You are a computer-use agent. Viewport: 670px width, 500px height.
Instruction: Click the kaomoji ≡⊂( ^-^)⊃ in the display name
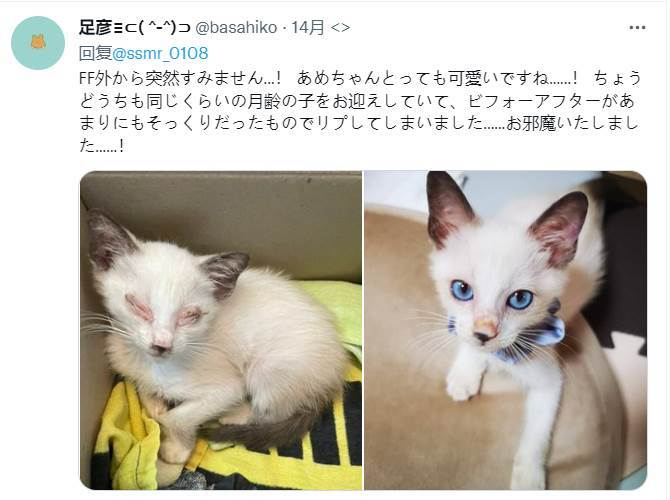point(152,28)
